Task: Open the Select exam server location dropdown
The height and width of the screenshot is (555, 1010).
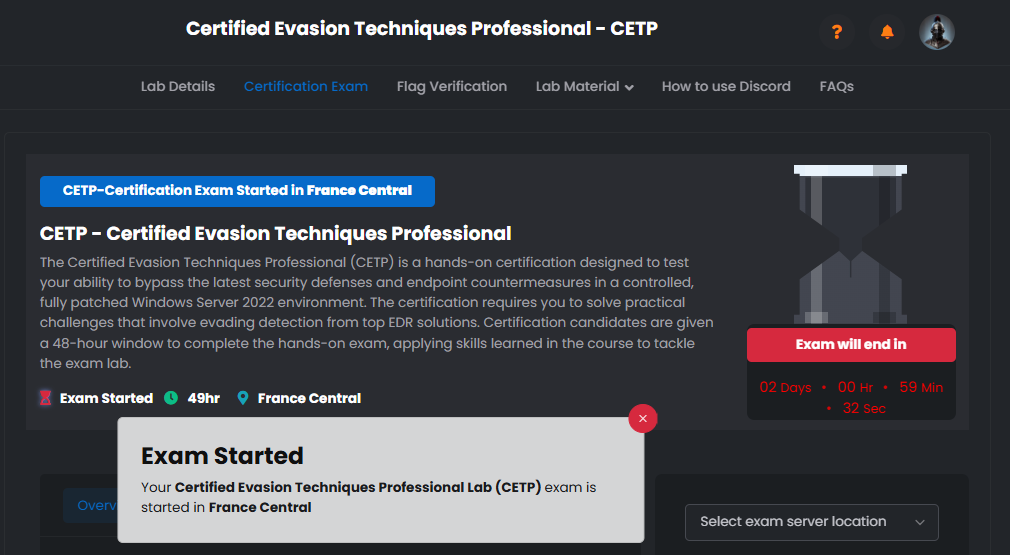Action: pos(811,522)
